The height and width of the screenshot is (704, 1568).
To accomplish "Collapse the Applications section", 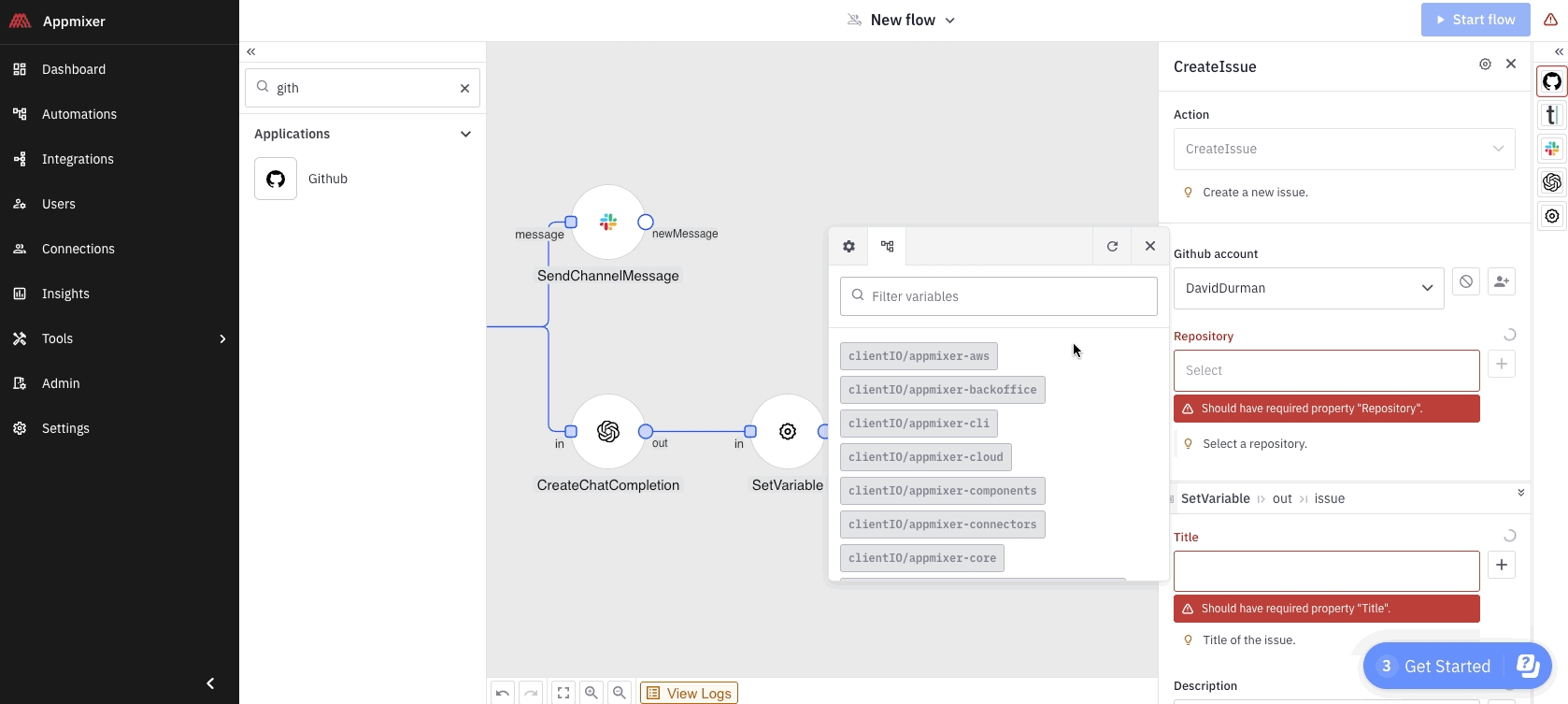I will click(465, 134).
